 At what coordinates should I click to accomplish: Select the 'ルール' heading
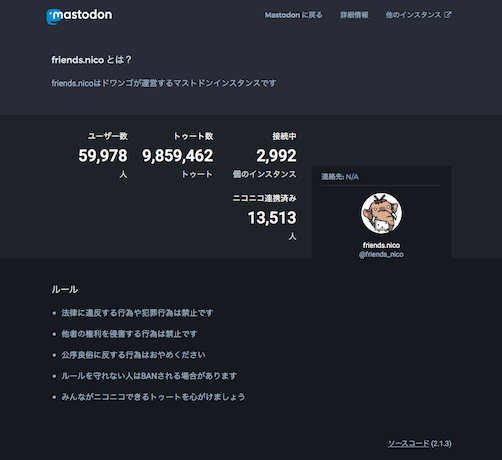65,289
